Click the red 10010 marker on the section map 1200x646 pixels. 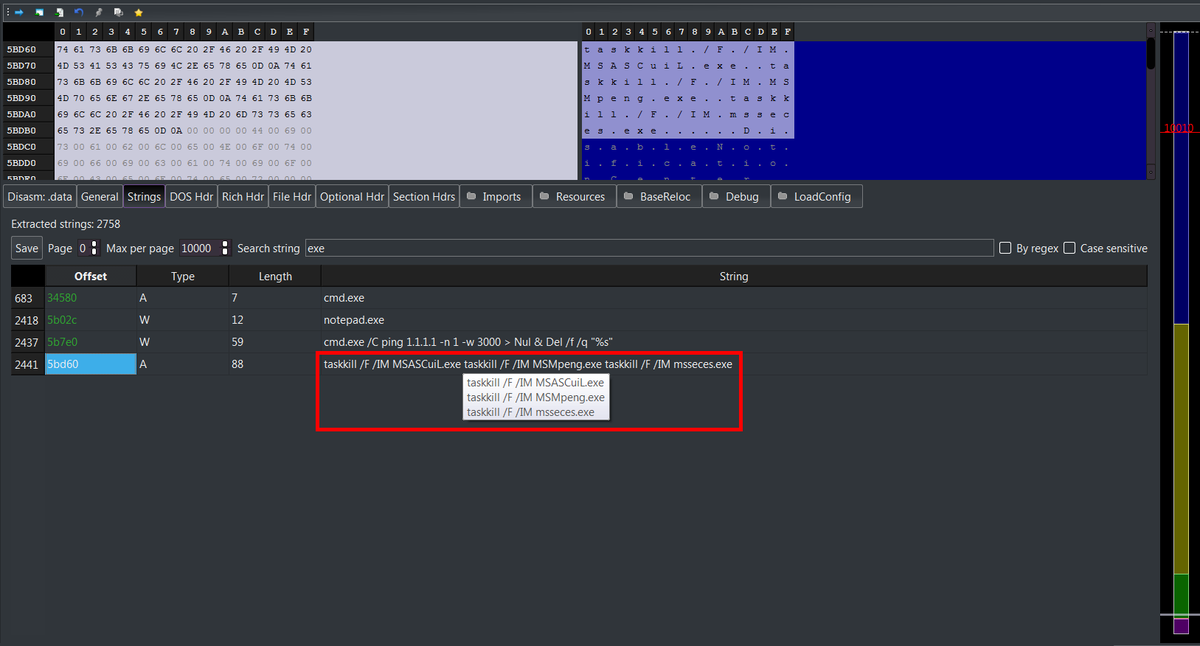coord(1178,128)
